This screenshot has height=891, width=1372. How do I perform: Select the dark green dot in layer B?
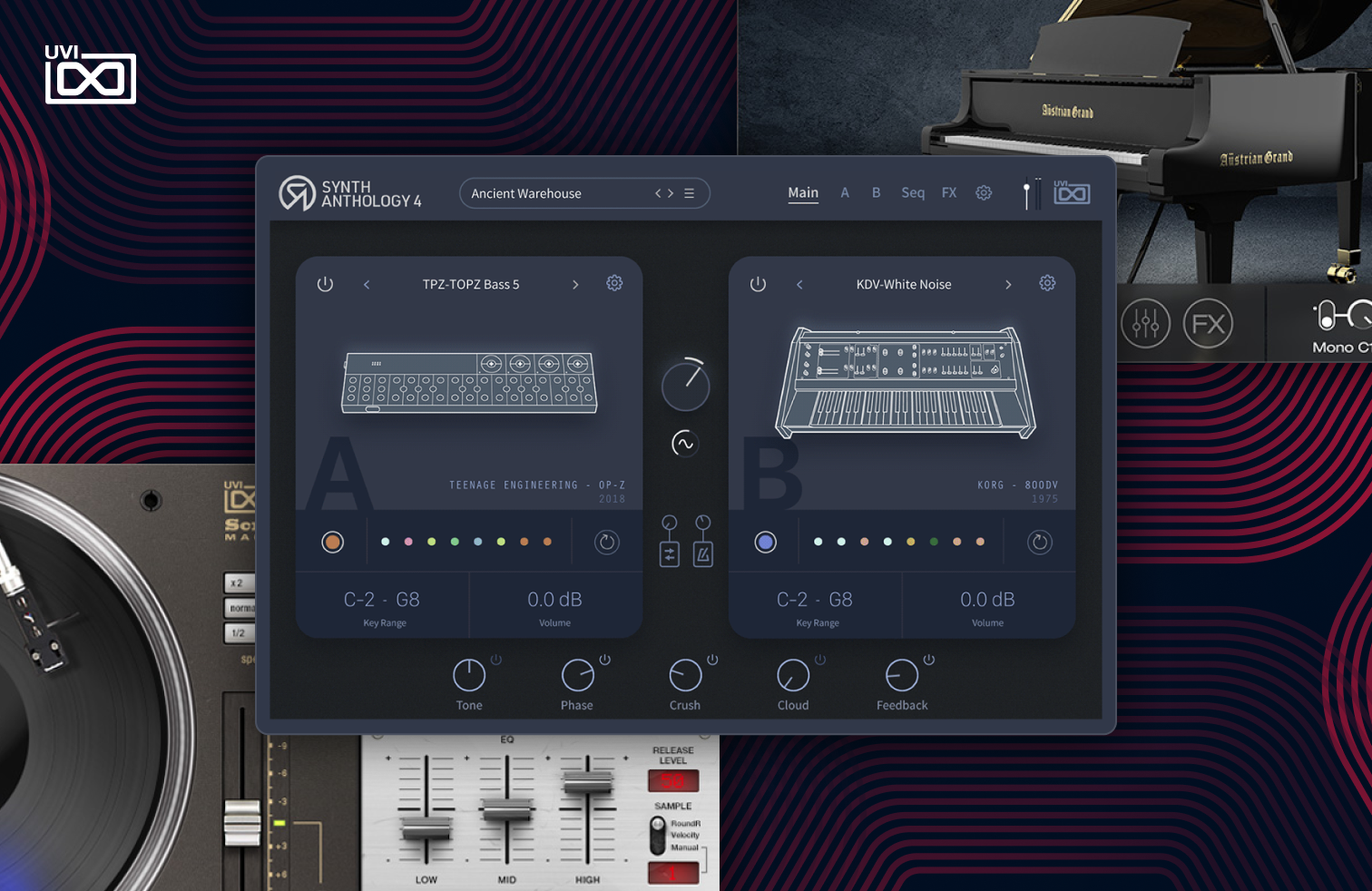(x=934, y=542)
